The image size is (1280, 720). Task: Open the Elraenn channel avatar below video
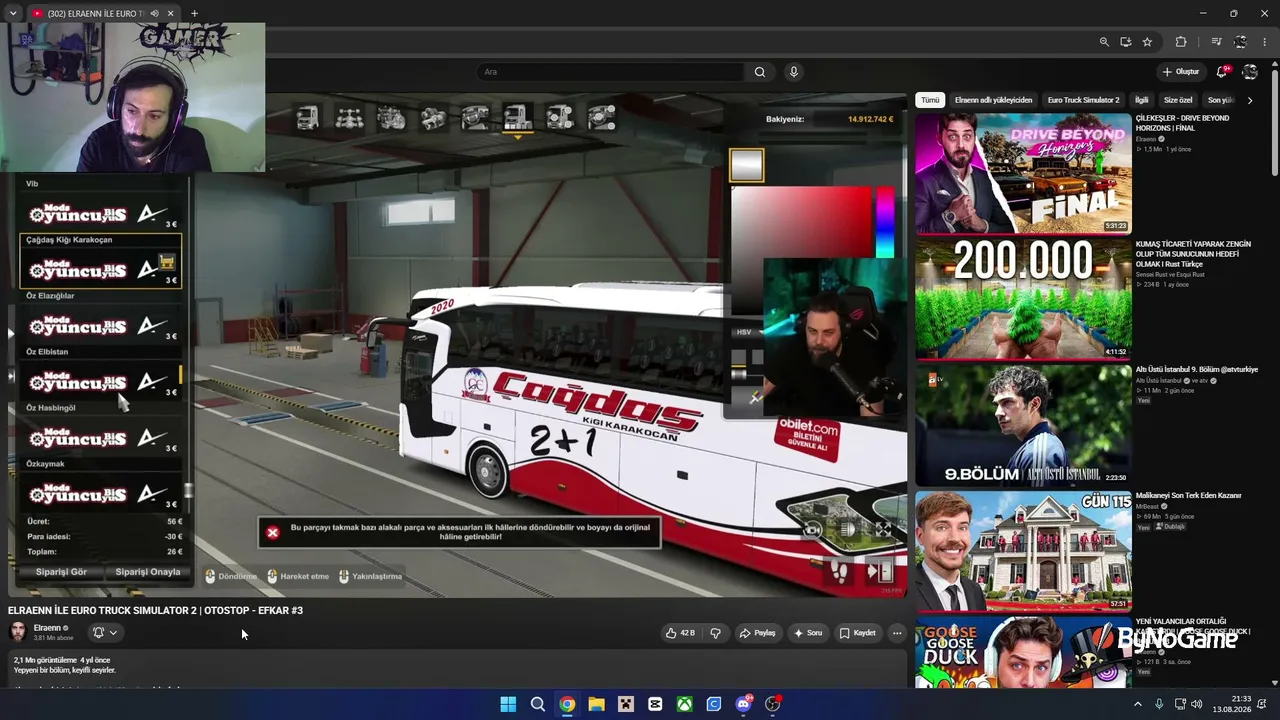click(x=18, y=632)
